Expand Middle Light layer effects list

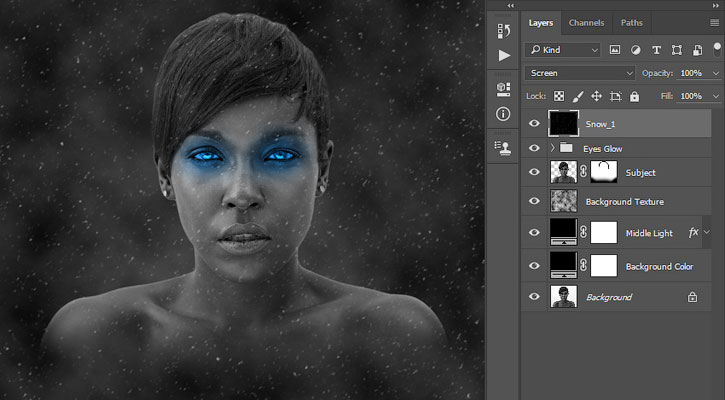(707, 233)
